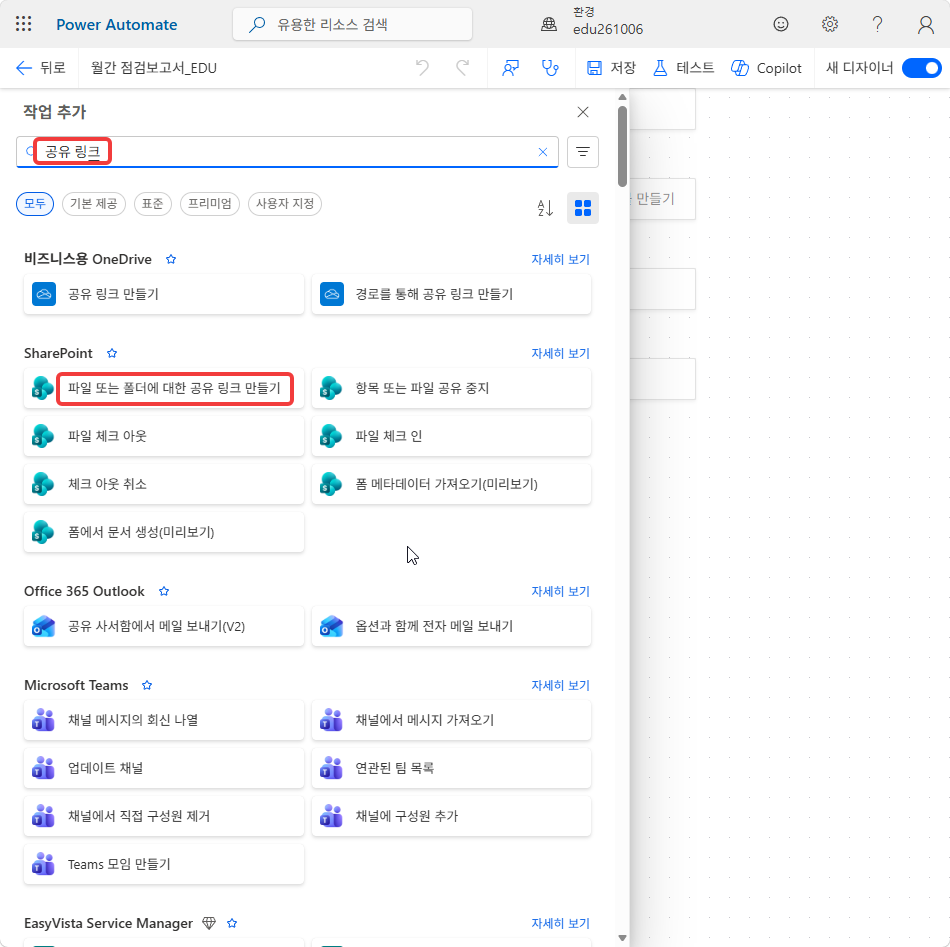950x947 pixels.
Task: Open the flow checker stethoscope icon
Action: point(550,67)
